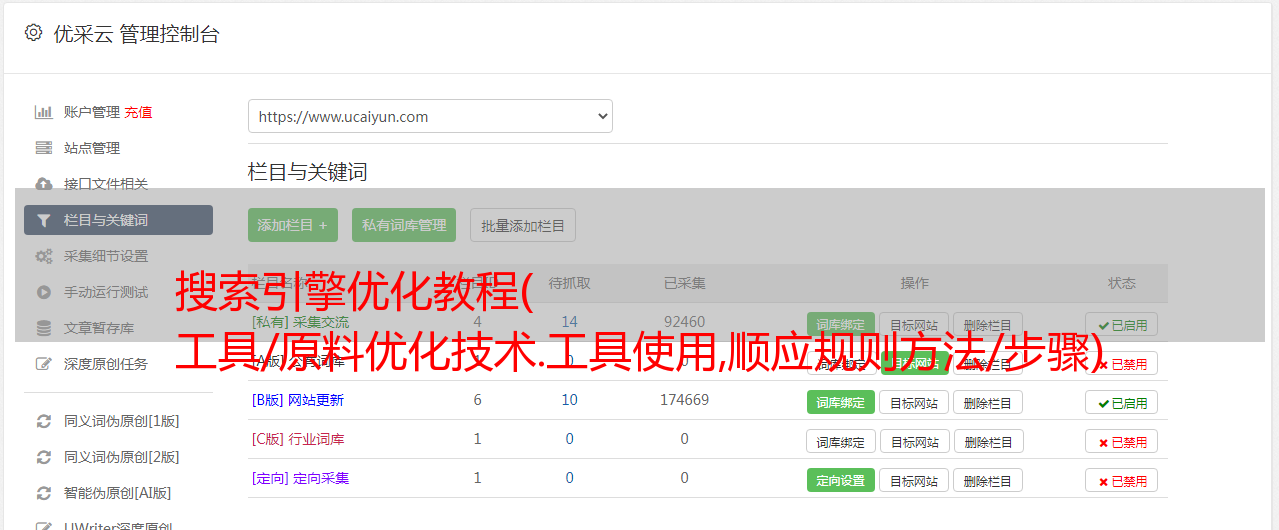Image resolution: width=1279 pixels, height=530 pixels.
Task: Click the cloud upload icon for 接口文件相关
Action: (x=44, y=184)
